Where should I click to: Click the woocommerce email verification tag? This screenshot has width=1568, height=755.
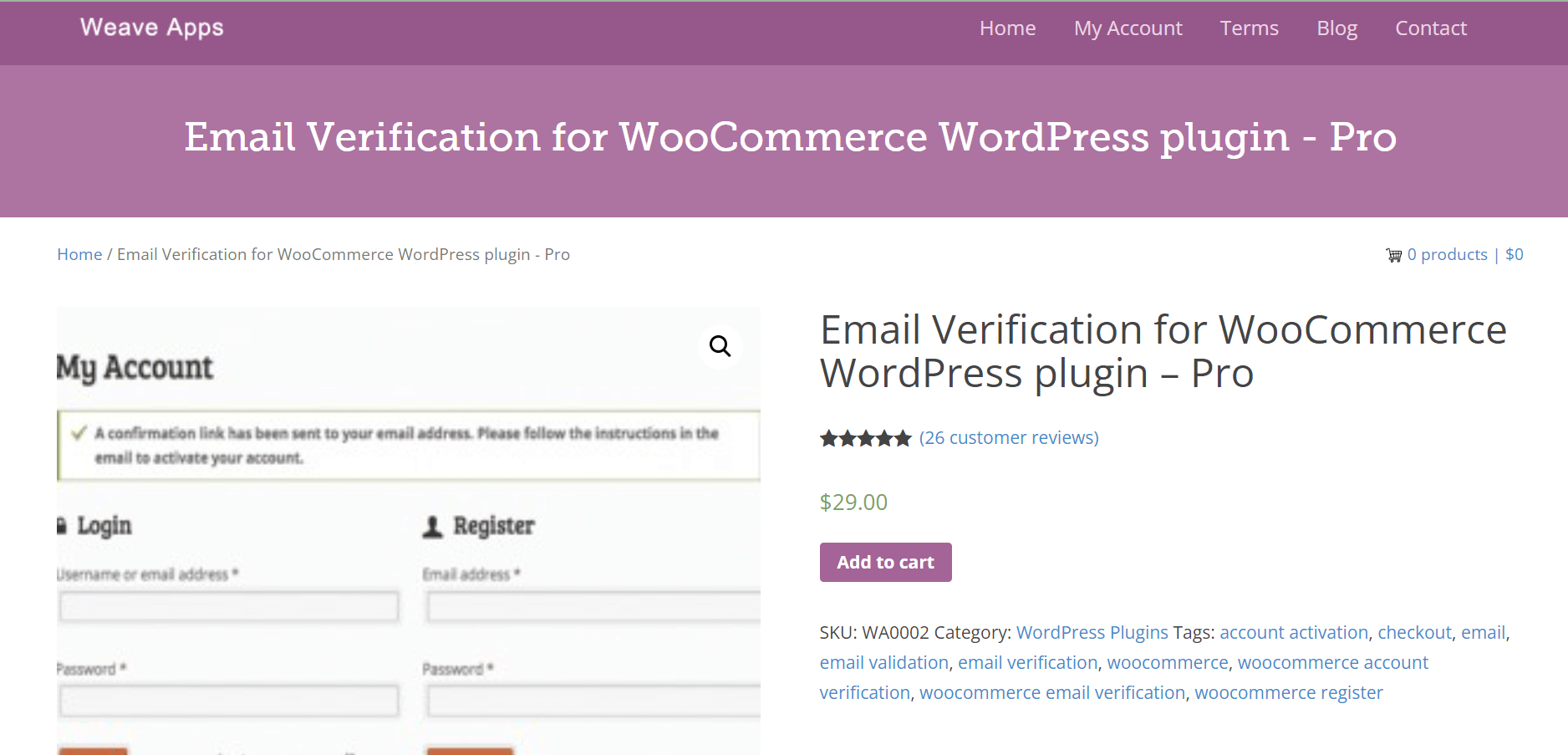click(x=1052, y=692)
